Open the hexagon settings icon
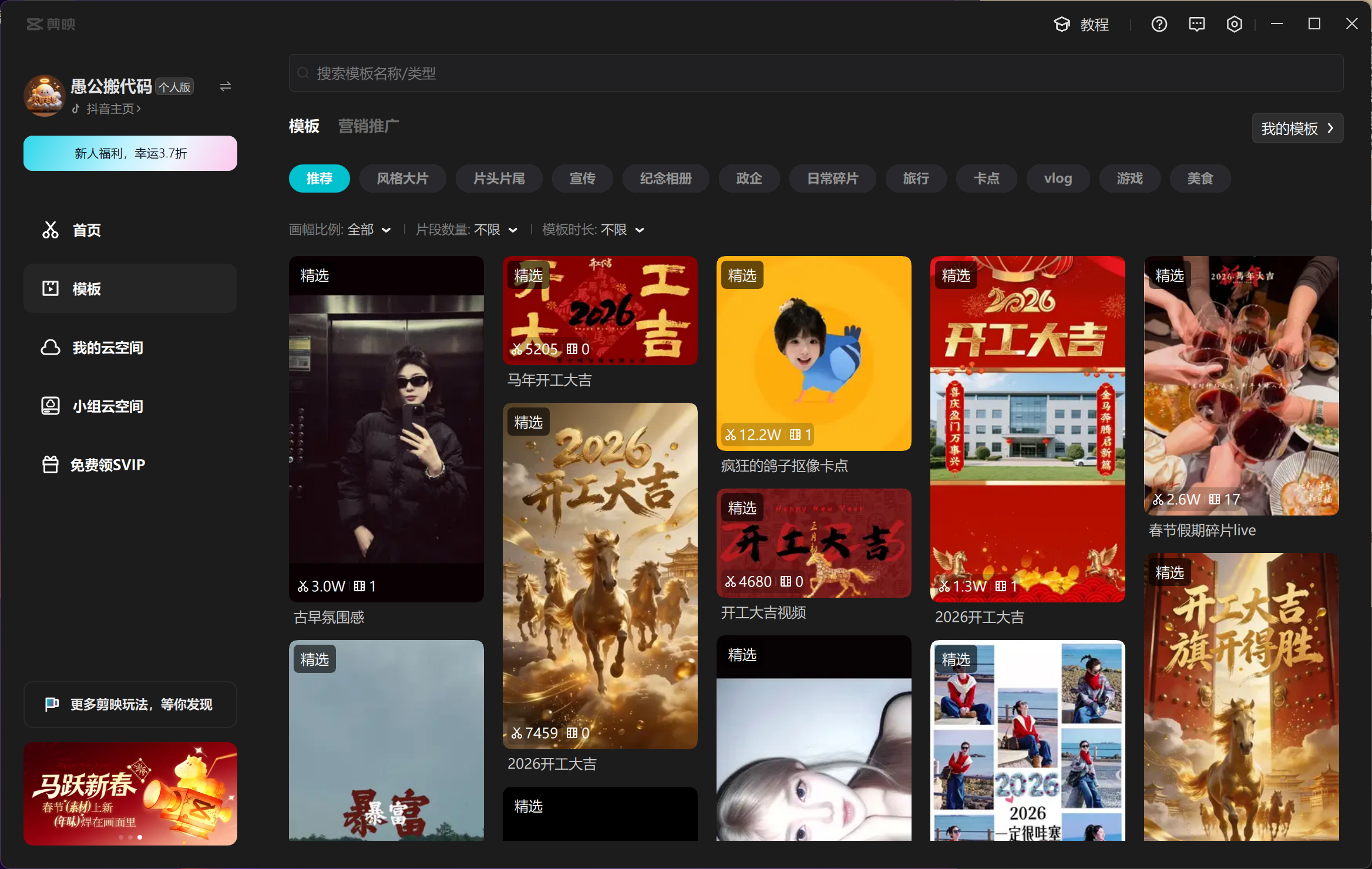Image resolution: width=1372 pixels, height=869 pixels. click(x=1234, y=24)
